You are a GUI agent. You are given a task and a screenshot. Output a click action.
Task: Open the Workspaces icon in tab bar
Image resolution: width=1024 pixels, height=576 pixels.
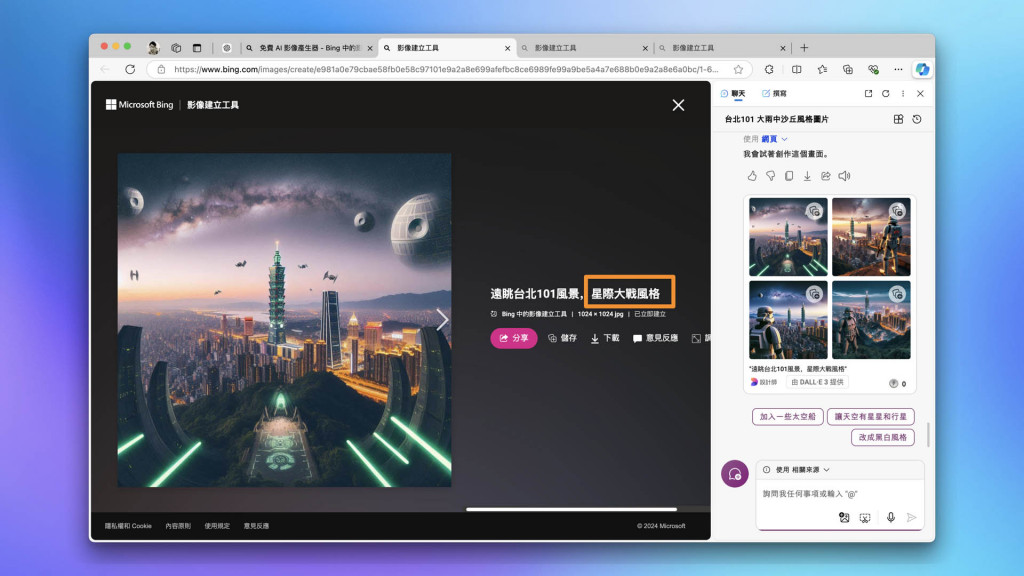pos(176,48)
